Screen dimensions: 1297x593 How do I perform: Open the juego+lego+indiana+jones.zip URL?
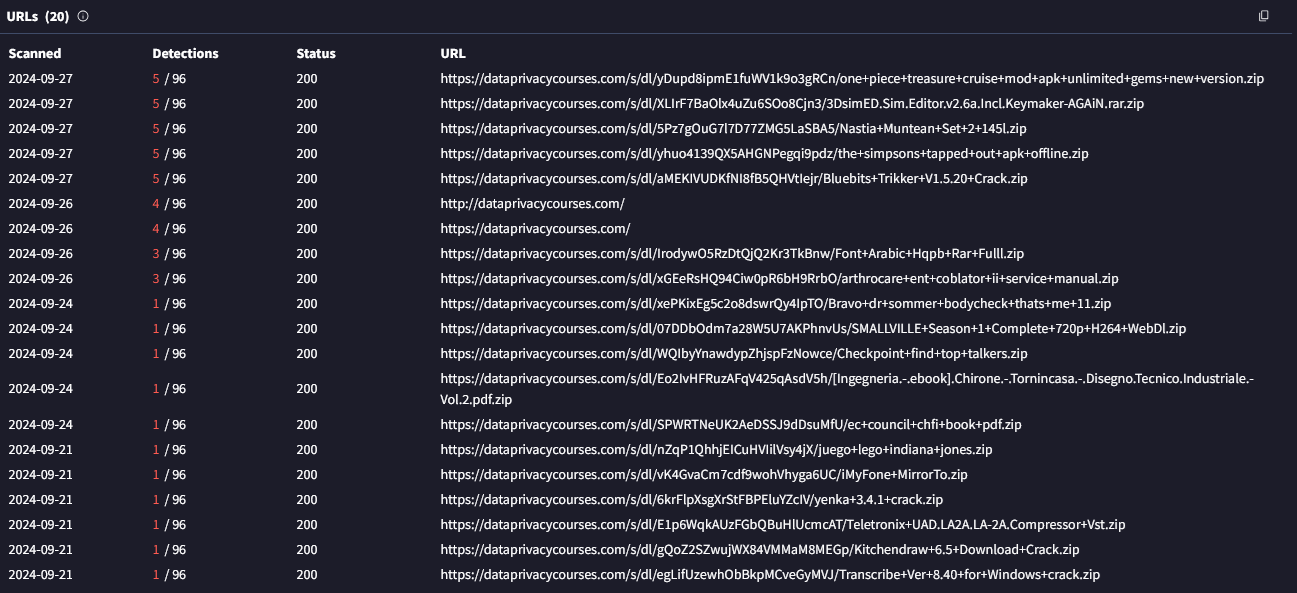coord(716,450)
